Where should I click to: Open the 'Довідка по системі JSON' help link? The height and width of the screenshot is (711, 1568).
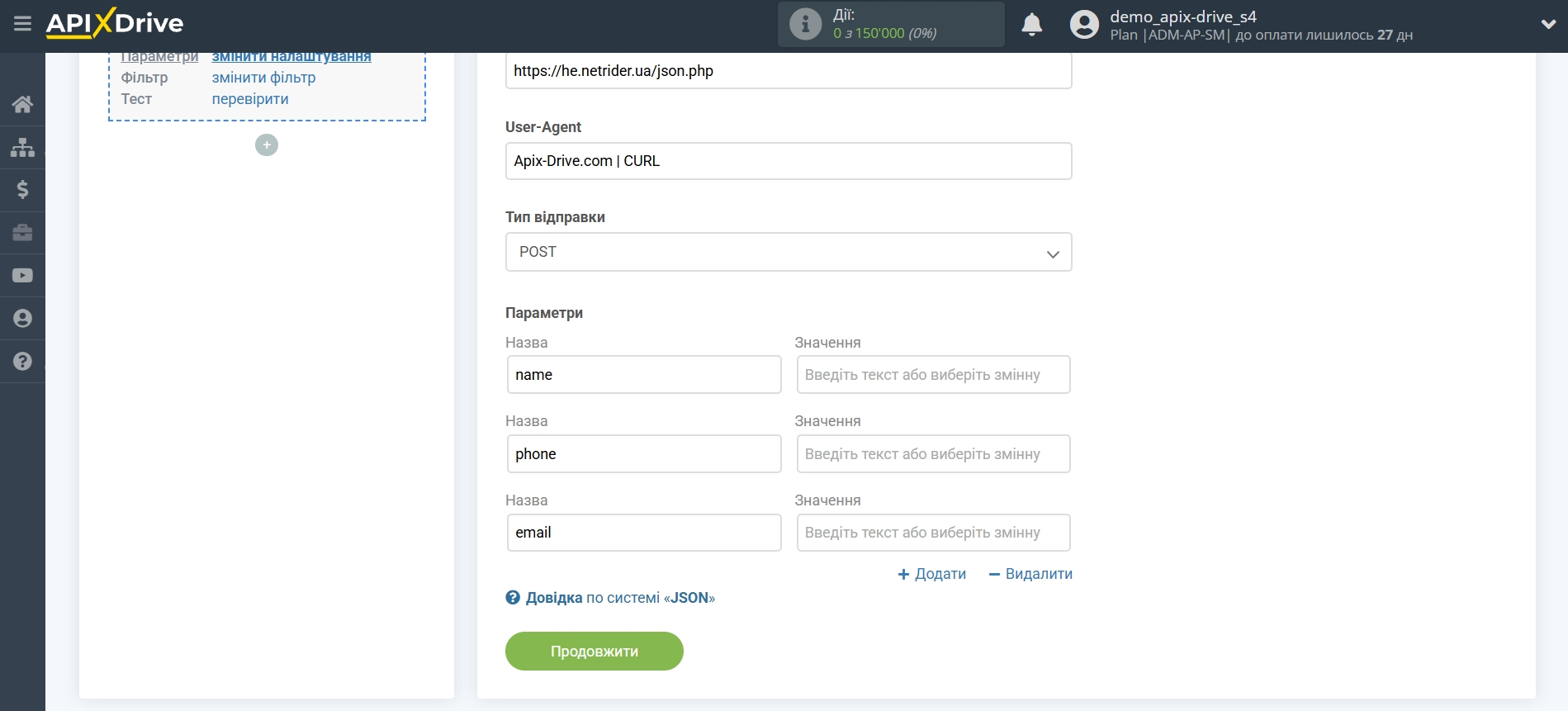pyautogui.click(x=610, y=598)
